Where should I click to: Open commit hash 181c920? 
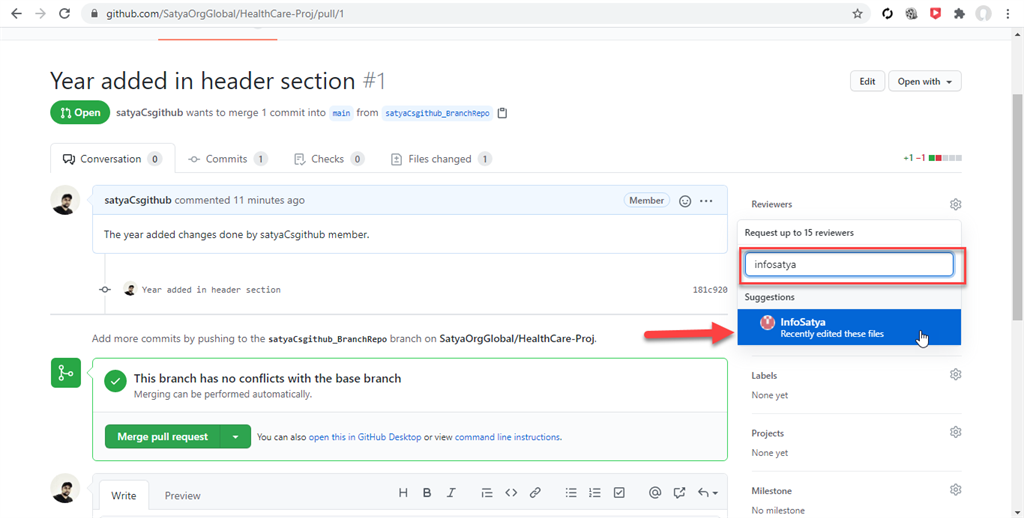pos(710,289)
